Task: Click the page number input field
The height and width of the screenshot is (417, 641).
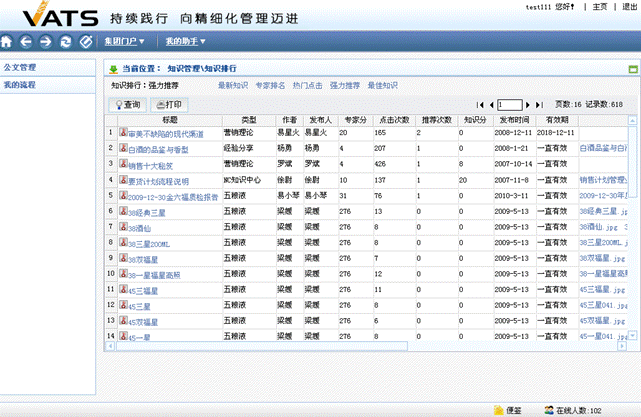Action: pyautogui.click(x=510, y=104)
